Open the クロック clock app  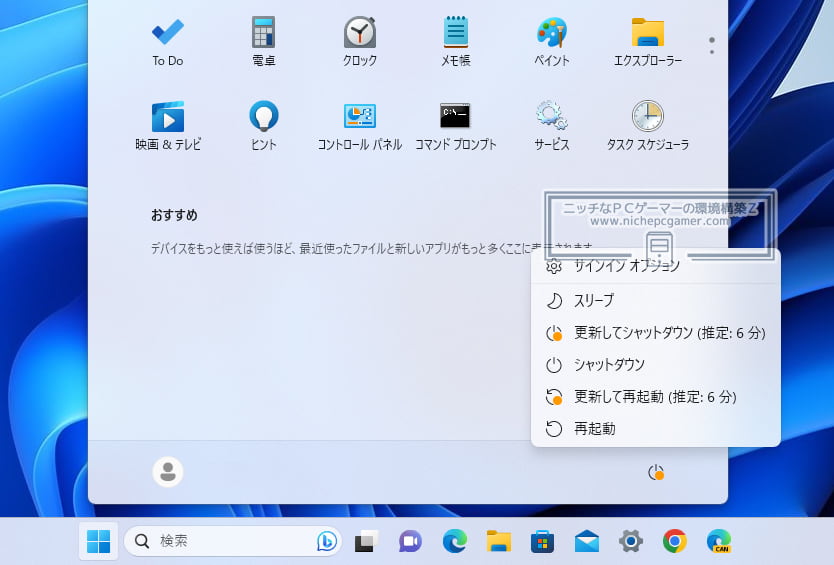coord(359,40)
